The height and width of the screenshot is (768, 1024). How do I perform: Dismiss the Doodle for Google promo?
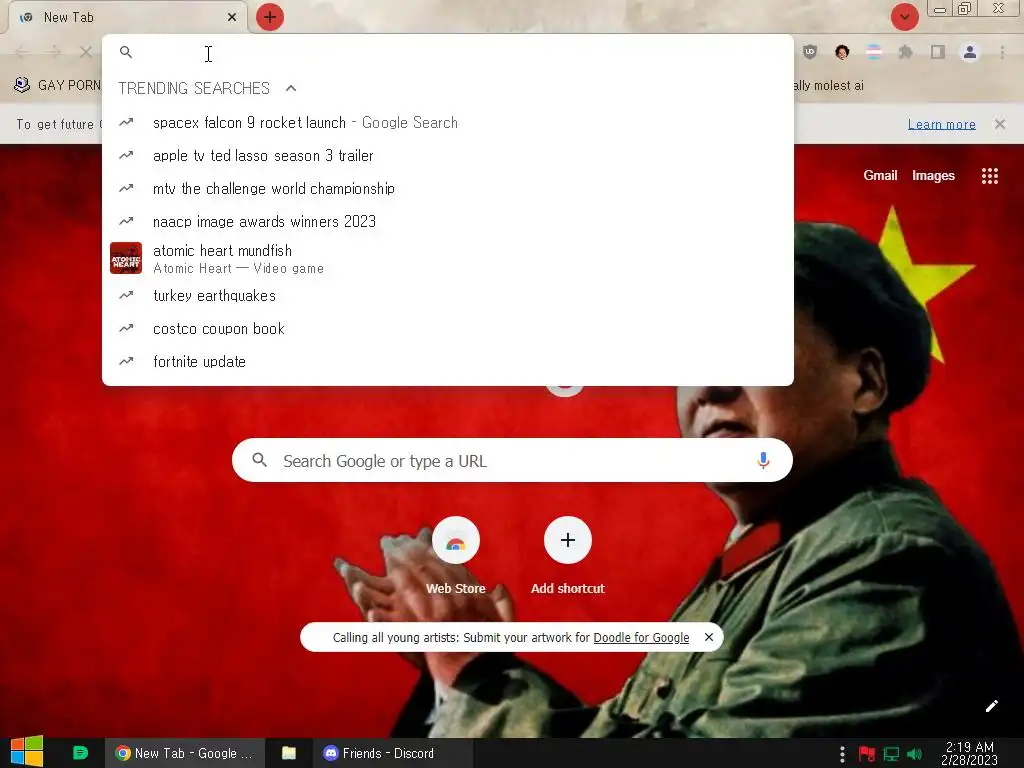[x=709, y=637]
